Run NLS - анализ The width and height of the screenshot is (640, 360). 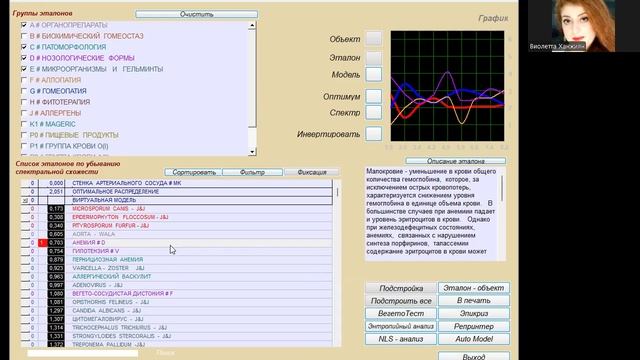click(x=401, y=339)
